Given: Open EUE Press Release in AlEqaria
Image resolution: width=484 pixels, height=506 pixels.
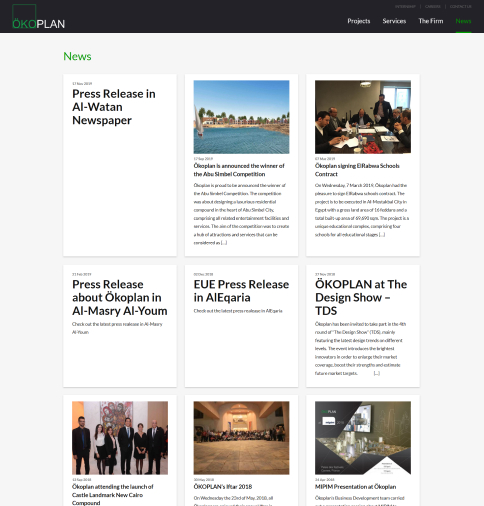Looking at the screenshot, I should tap(241, 291).
